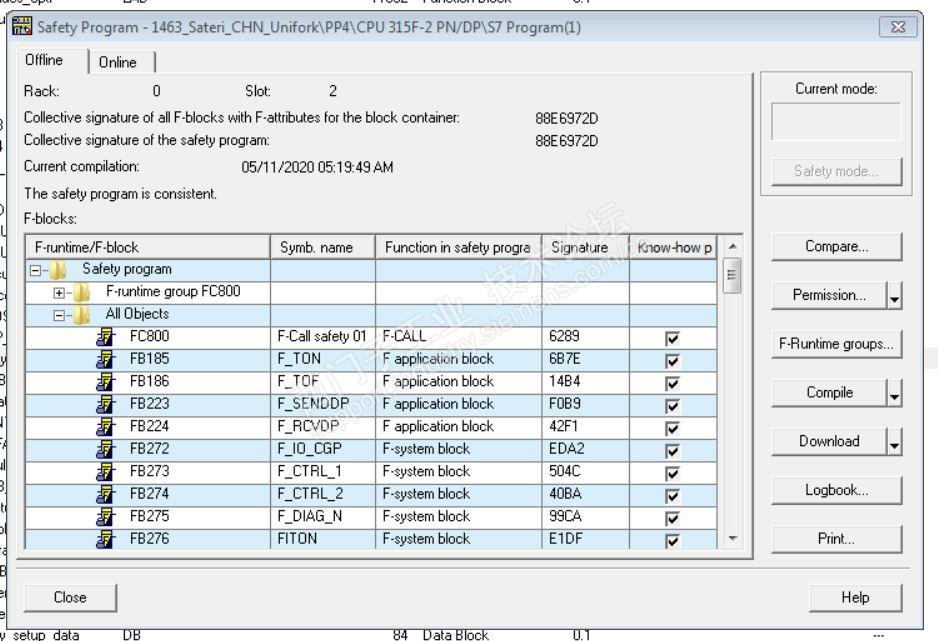Click the F-runtime group FC800 folder icon
This screenshot has width=938, height=641.
[x=82, y=292]
